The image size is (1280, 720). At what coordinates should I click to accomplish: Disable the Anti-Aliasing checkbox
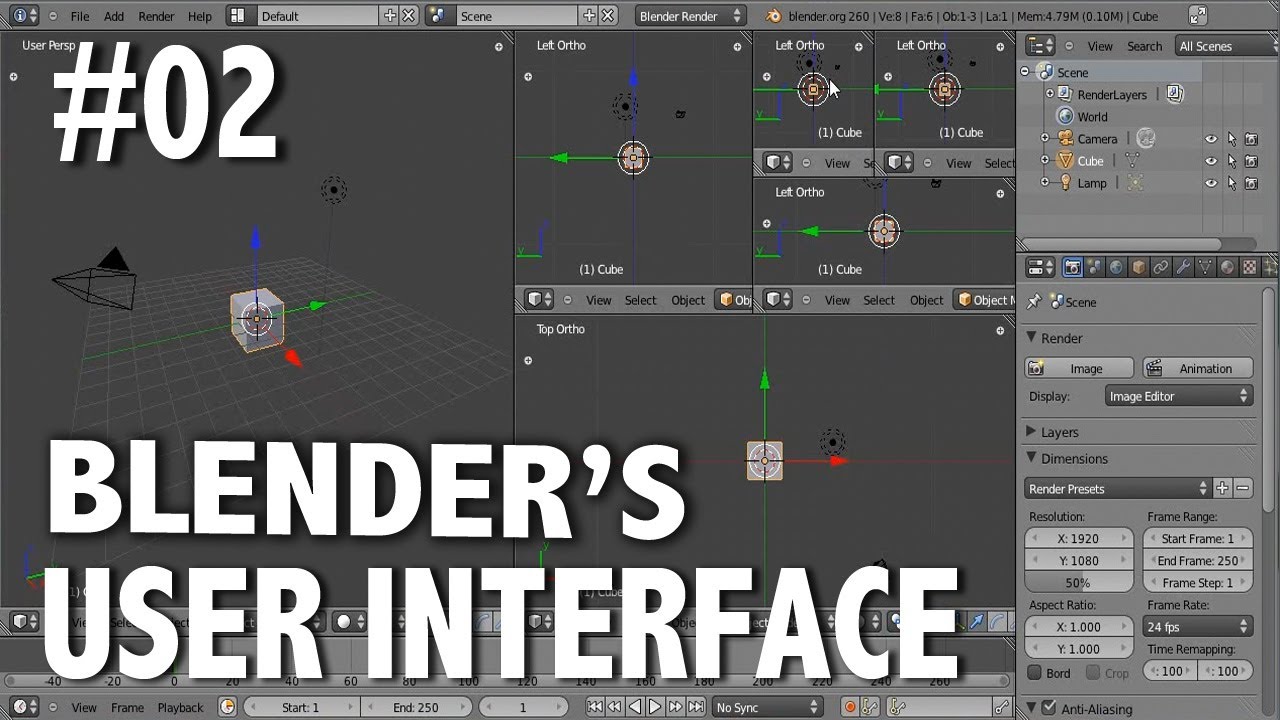[1048, 708]
